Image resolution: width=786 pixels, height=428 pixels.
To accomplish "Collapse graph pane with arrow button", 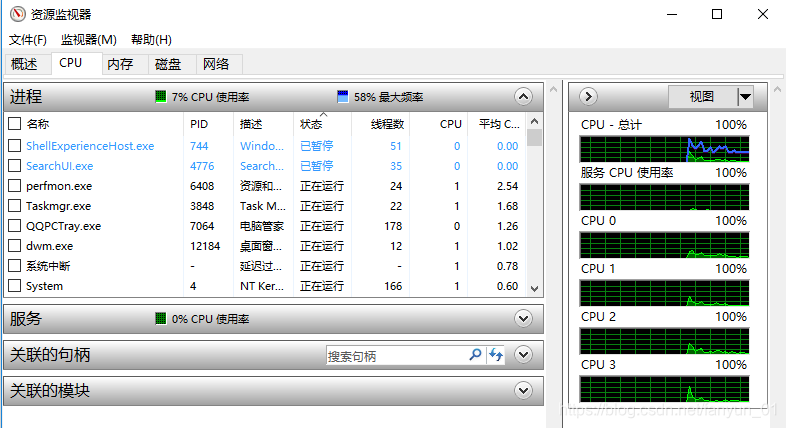I will tap(588, 96).
